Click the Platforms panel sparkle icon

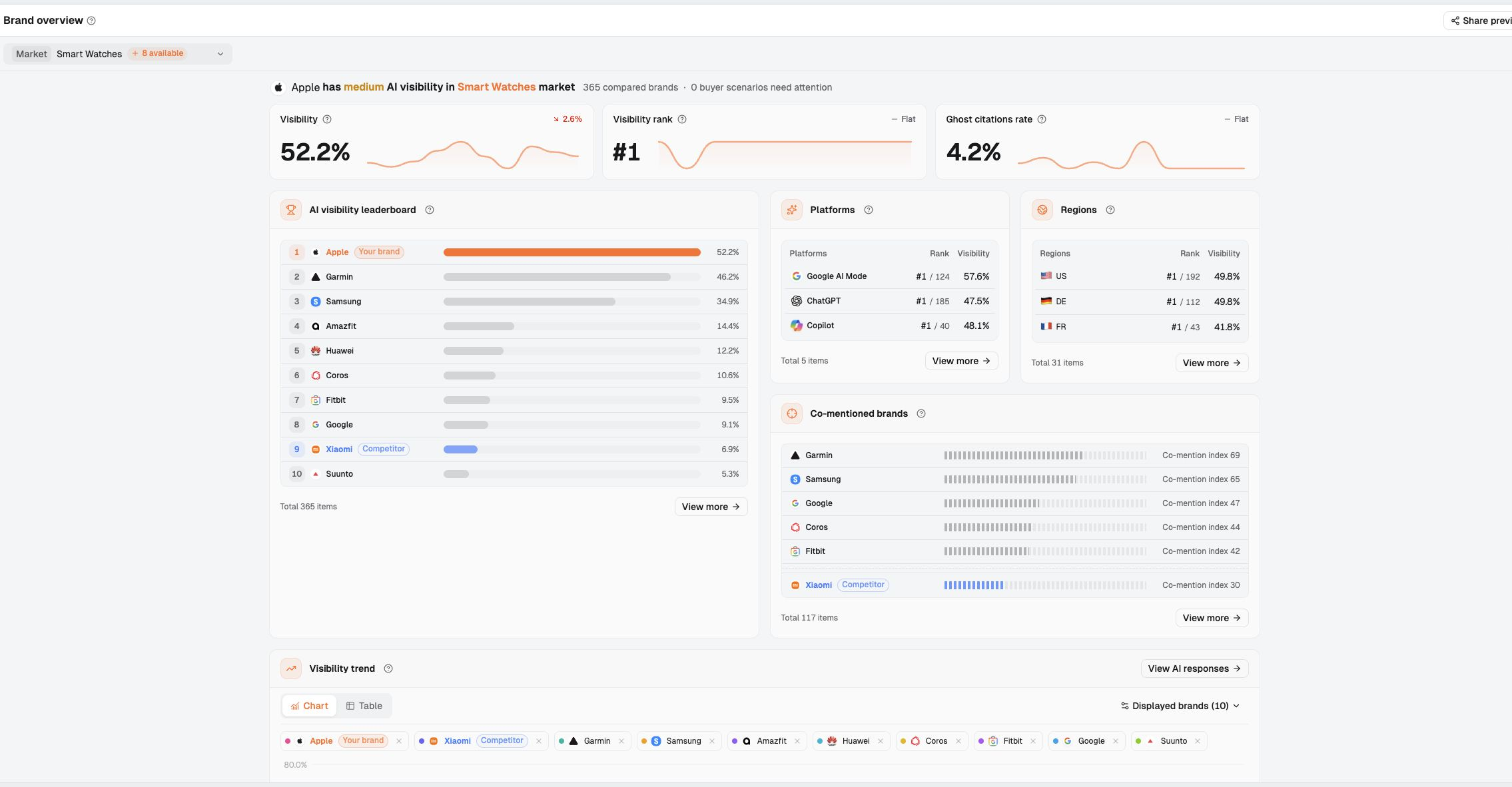coord(792,210)
